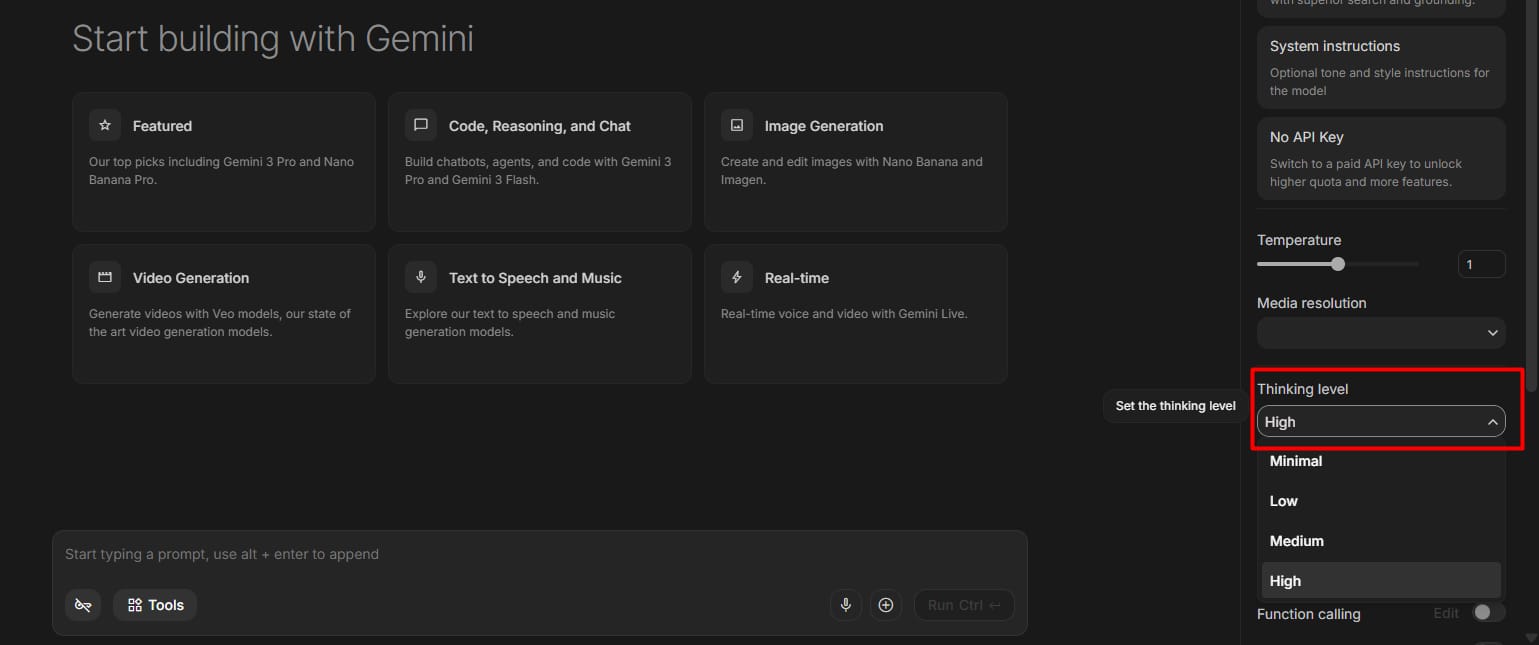This screenshot has width=1539, height=645.
Task: Click the Real-time lightning bolt icon
Action: pyautogui.click(x=736, y=276)
